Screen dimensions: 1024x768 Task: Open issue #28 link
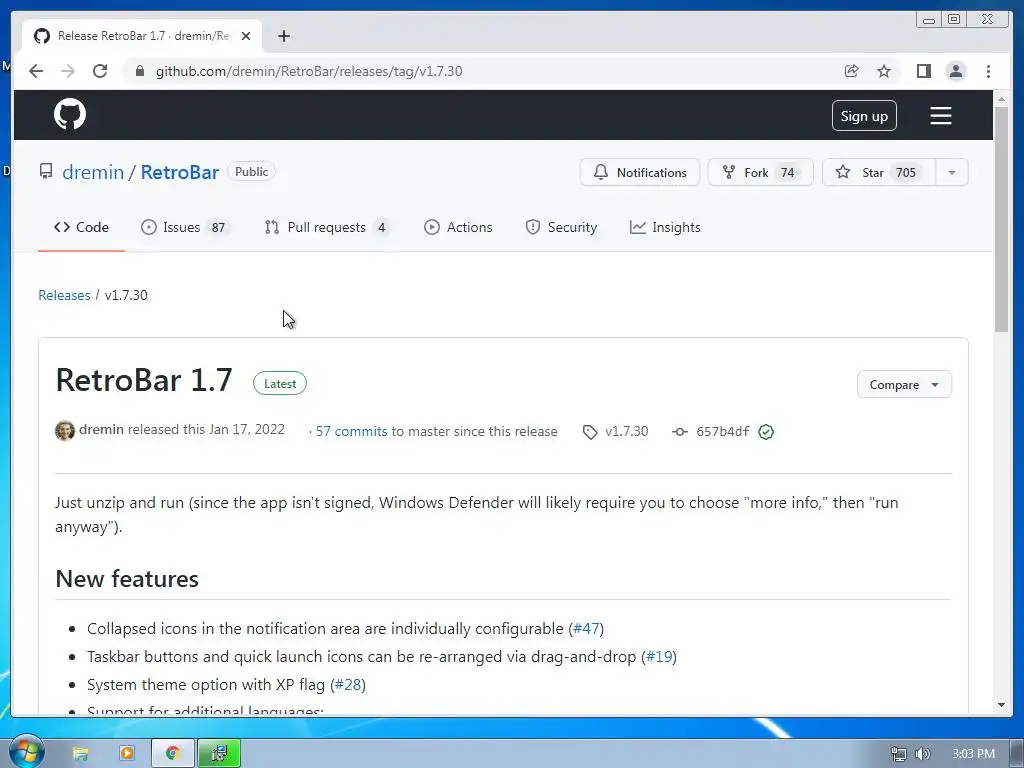click(348, 684)
